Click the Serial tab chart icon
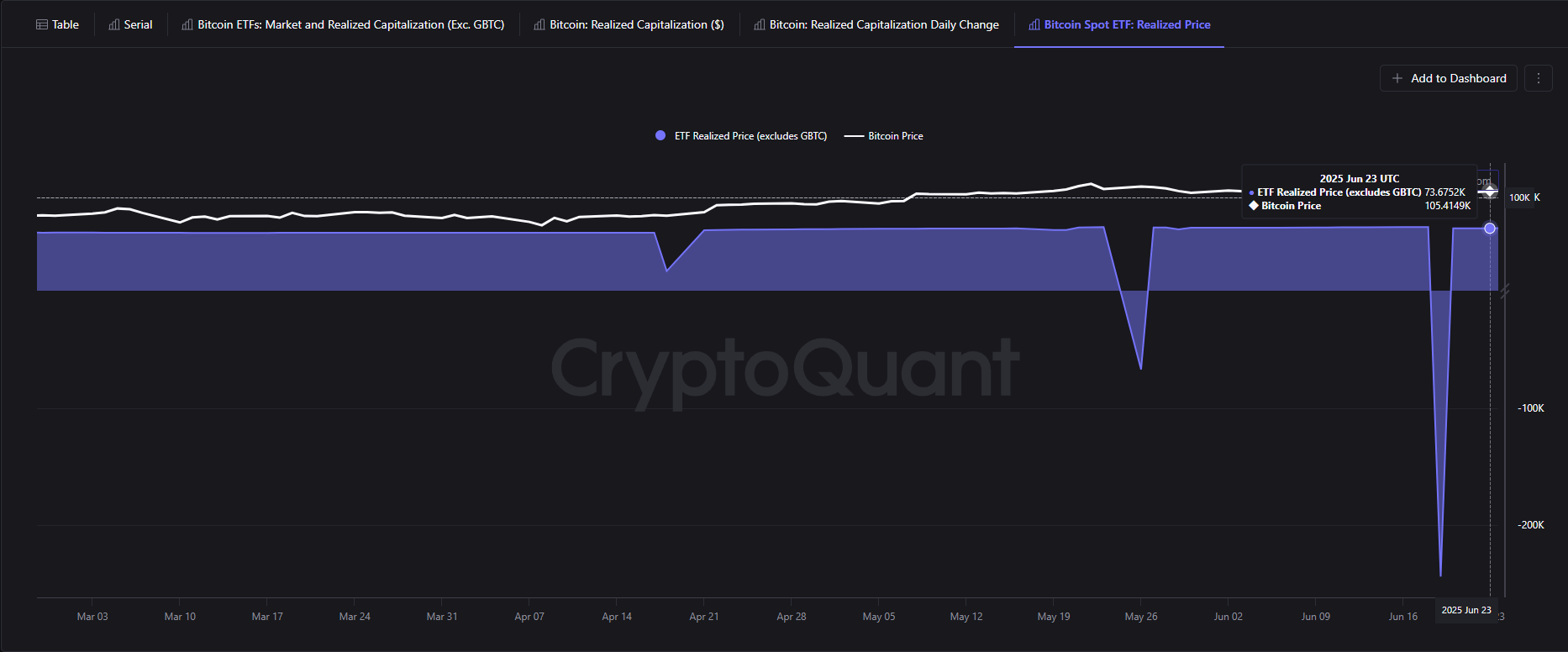Viewport: 1568px width, 652px height. 114,25
